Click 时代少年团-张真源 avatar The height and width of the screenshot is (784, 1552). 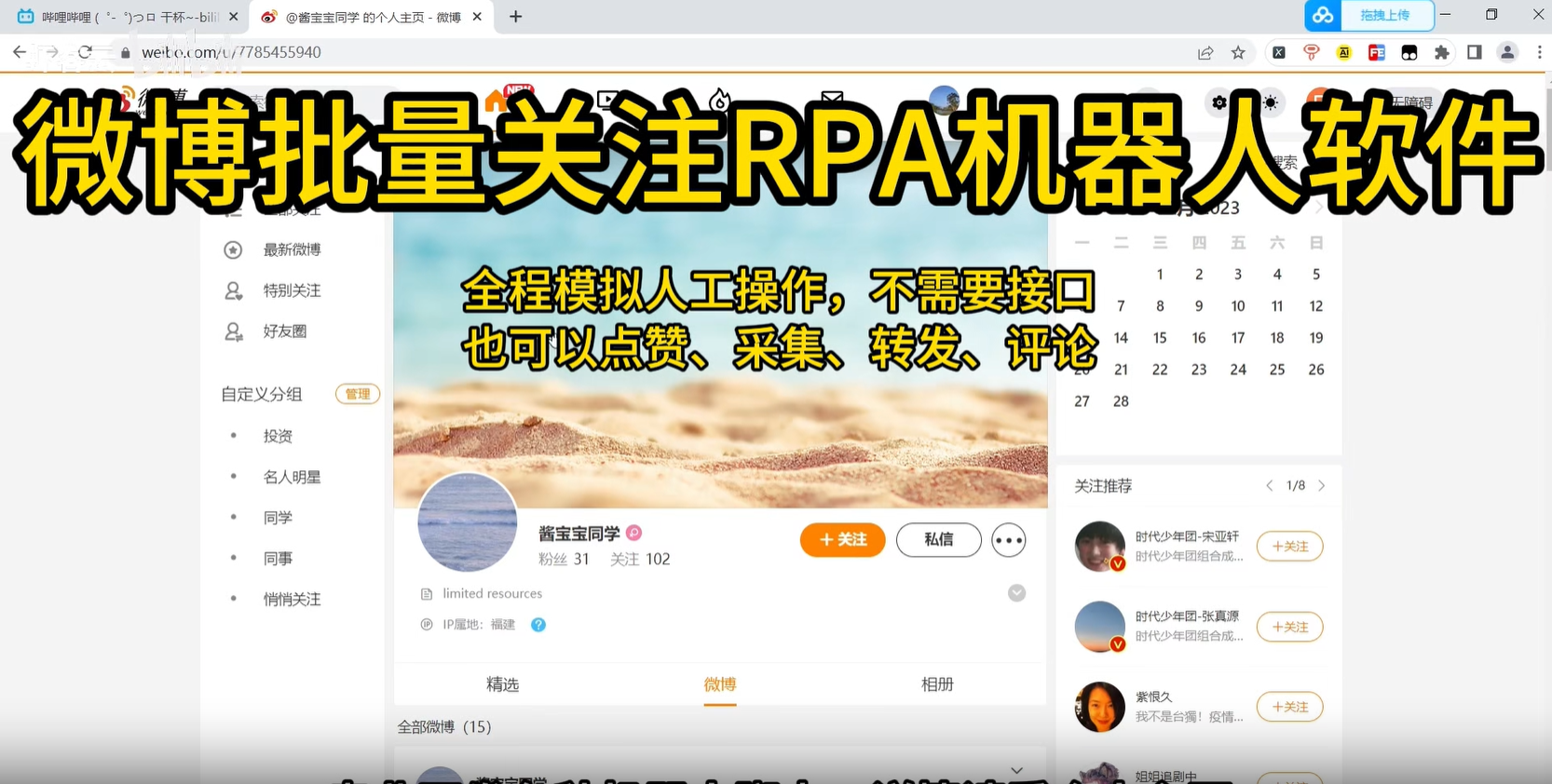[x=1100, y=627]
